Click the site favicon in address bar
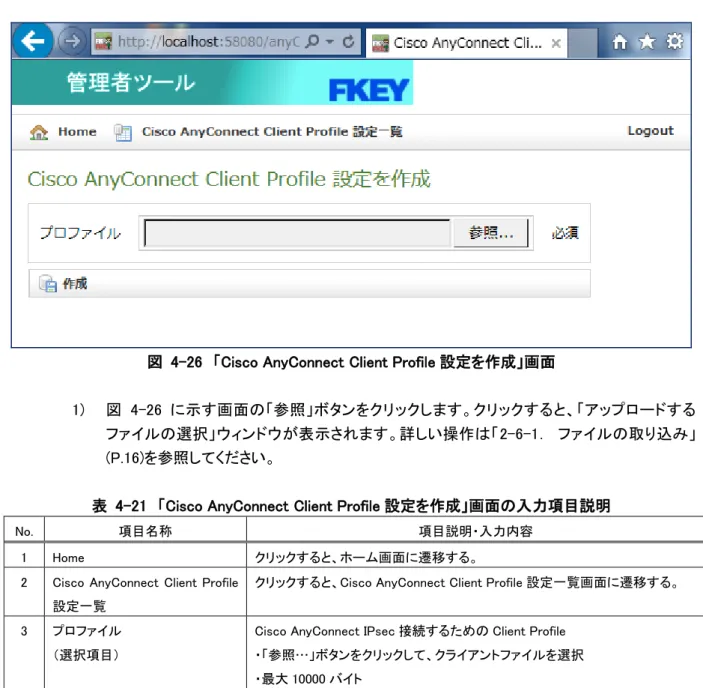Screen dimensions: 703x688 click(x=103, y=42)
